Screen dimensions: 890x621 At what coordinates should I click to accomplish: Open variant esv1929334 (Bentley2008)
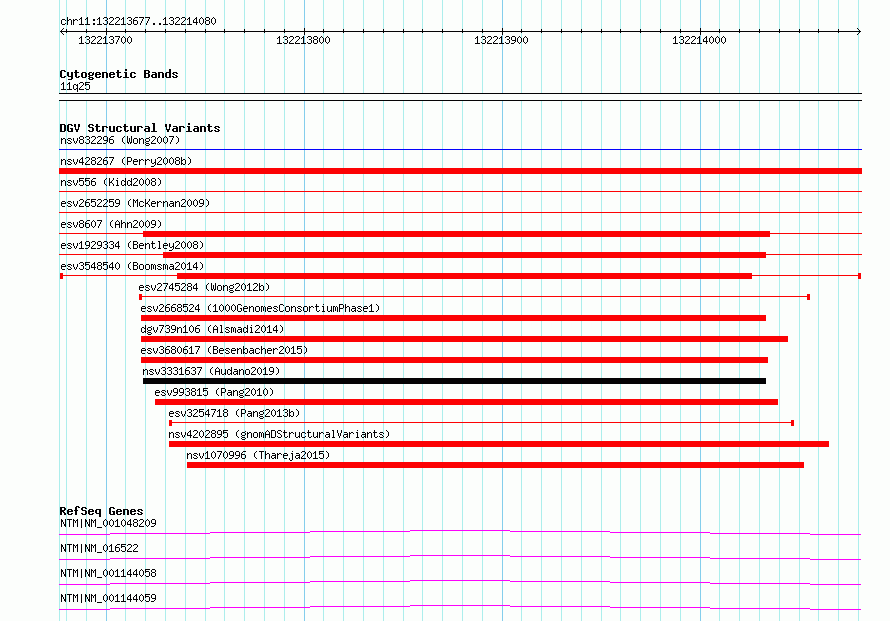coord(132,245)
